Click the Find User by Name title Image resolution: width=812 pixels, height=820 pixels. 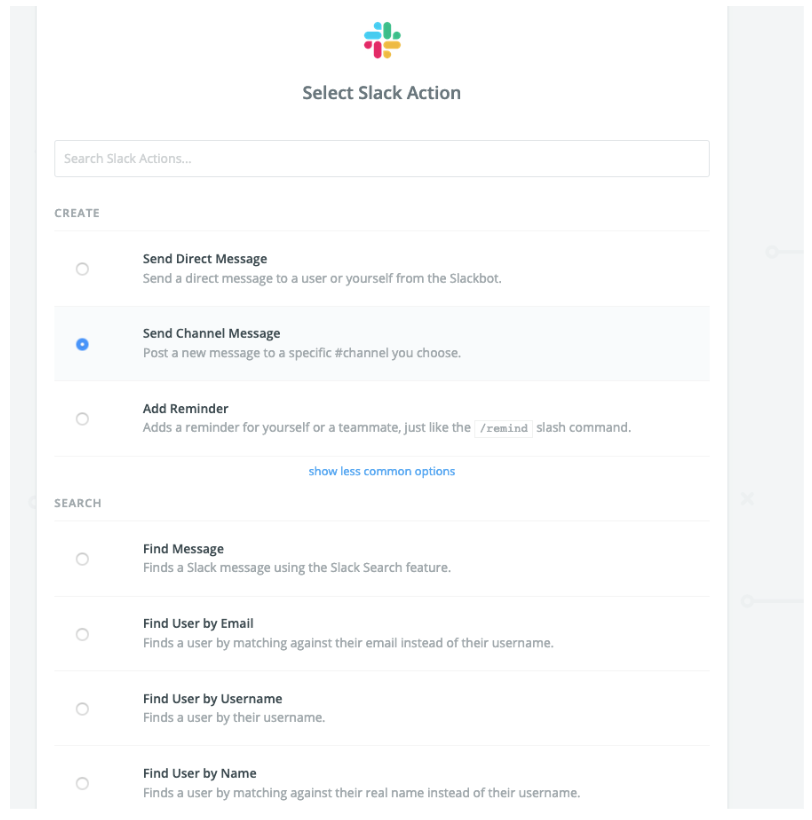[200, 773]
